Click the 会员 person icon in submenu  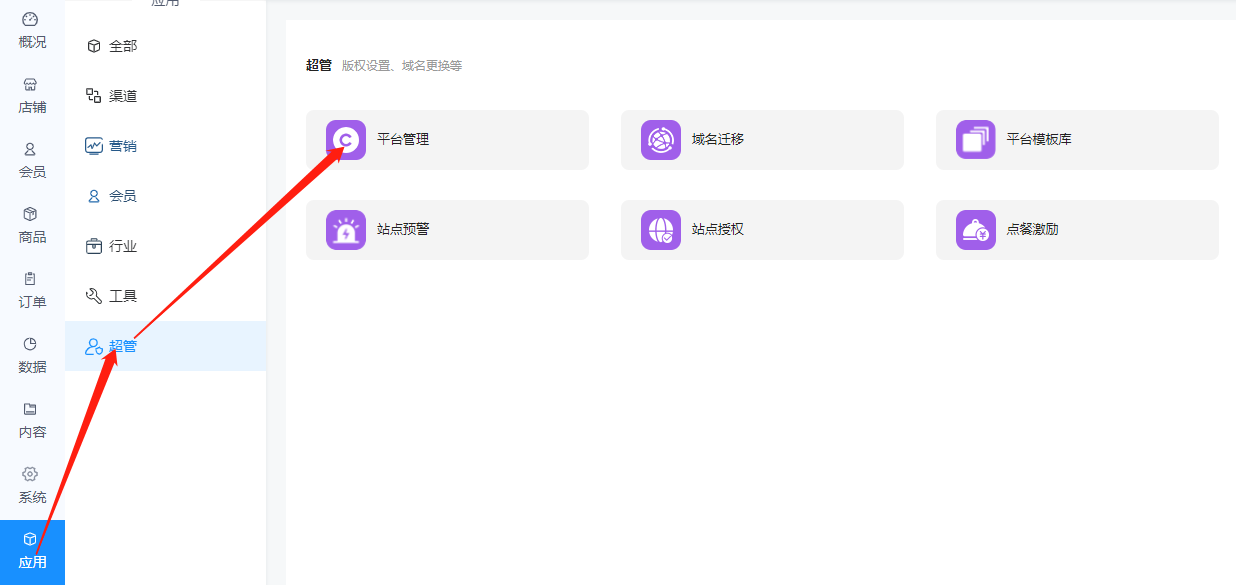point(94,196)
